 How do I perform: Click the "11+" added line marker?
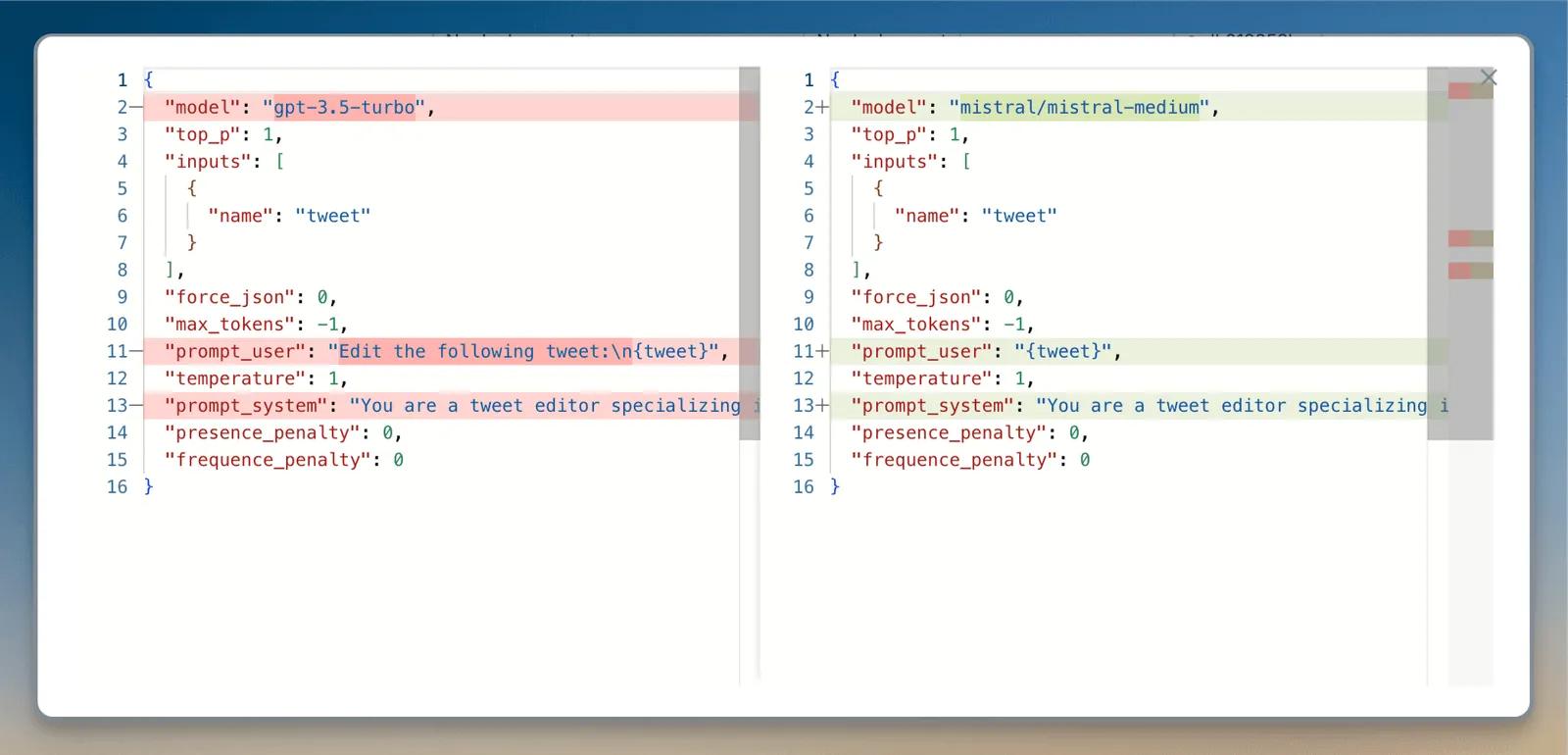(x=810, y=351)
